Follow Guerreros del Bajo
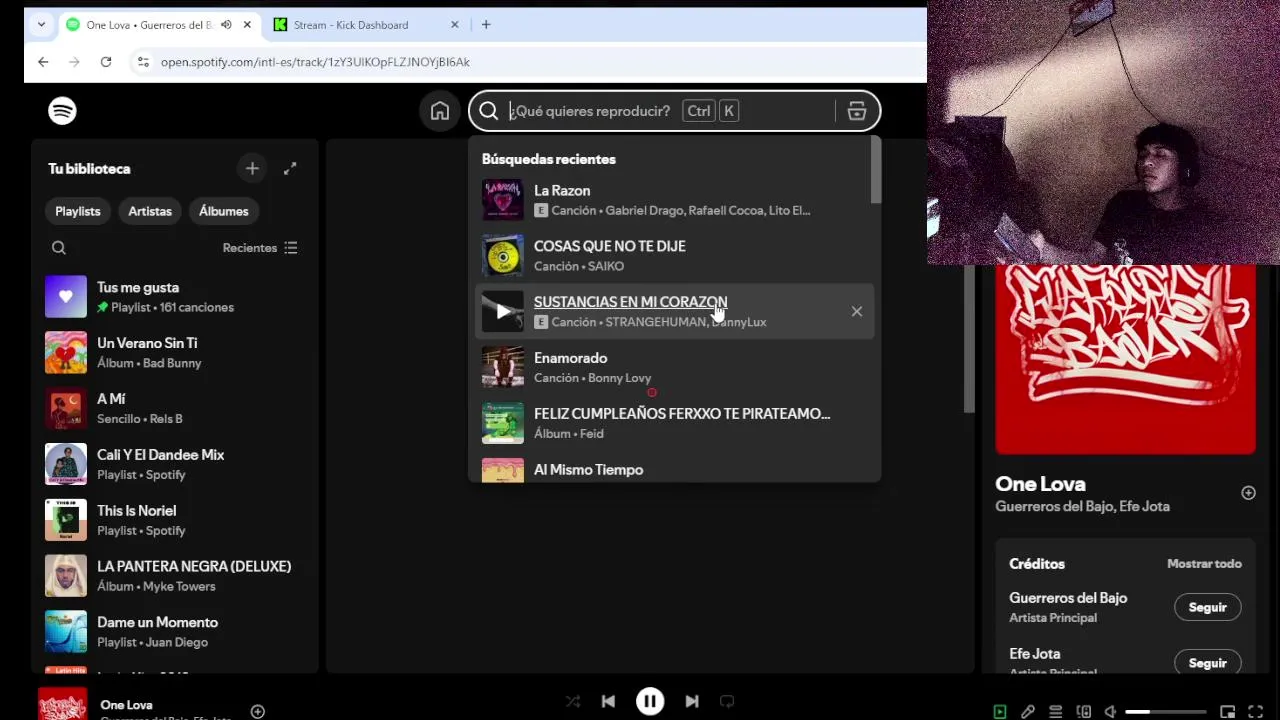 (x=1207, y=607)
